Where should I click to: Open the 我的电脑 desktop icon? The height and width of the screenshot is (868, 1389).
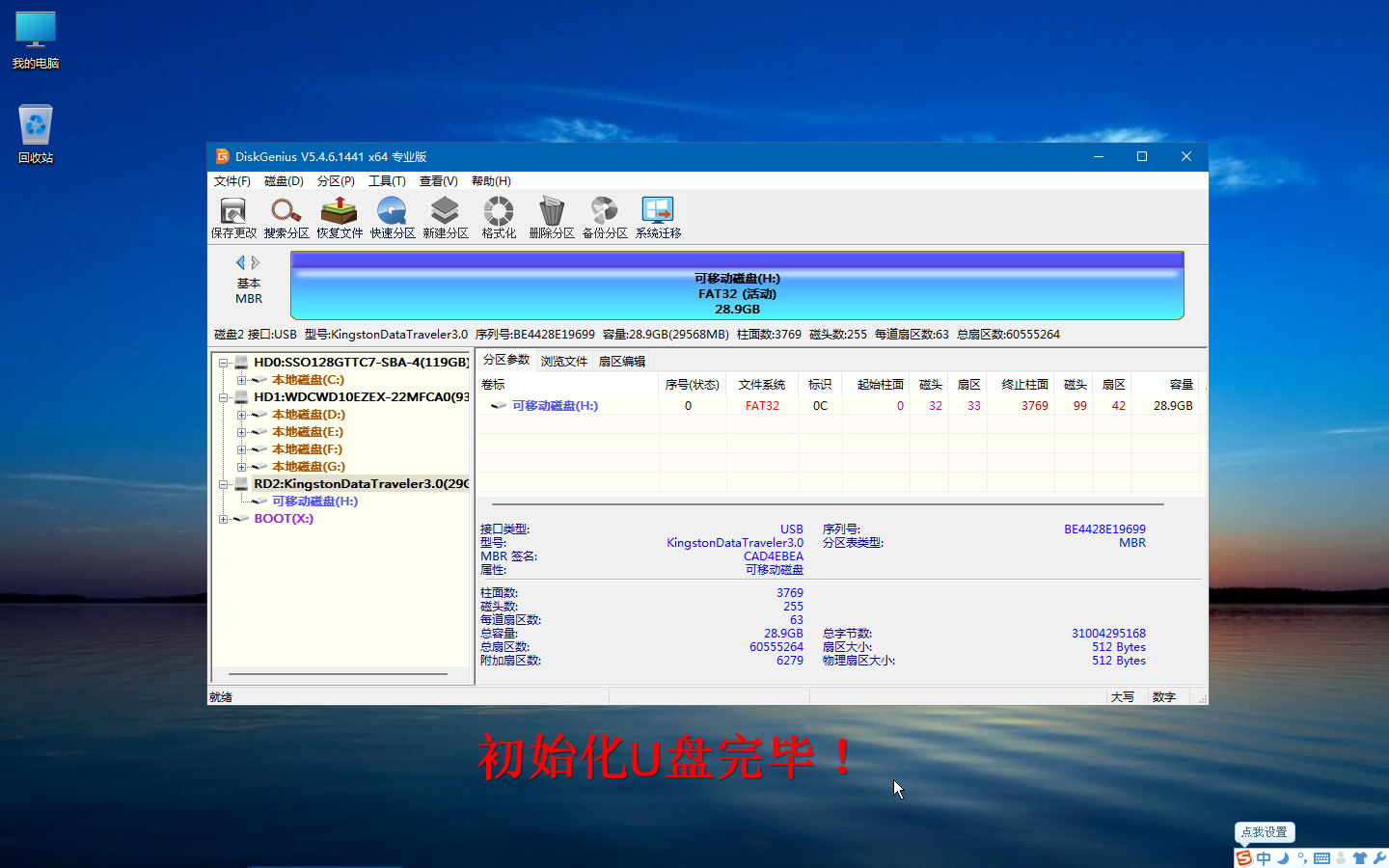(x=36, y=41)
